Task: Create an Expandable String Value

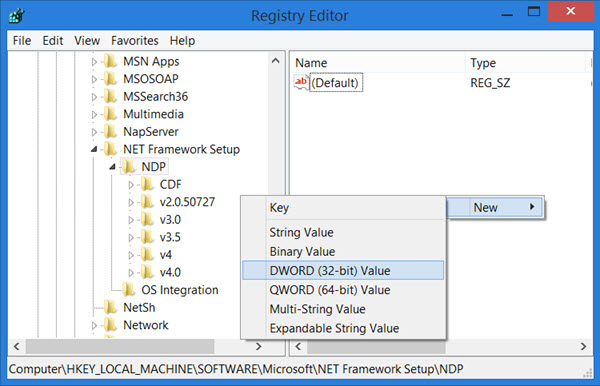Action: pyautogui.click(x=343, y=328)
